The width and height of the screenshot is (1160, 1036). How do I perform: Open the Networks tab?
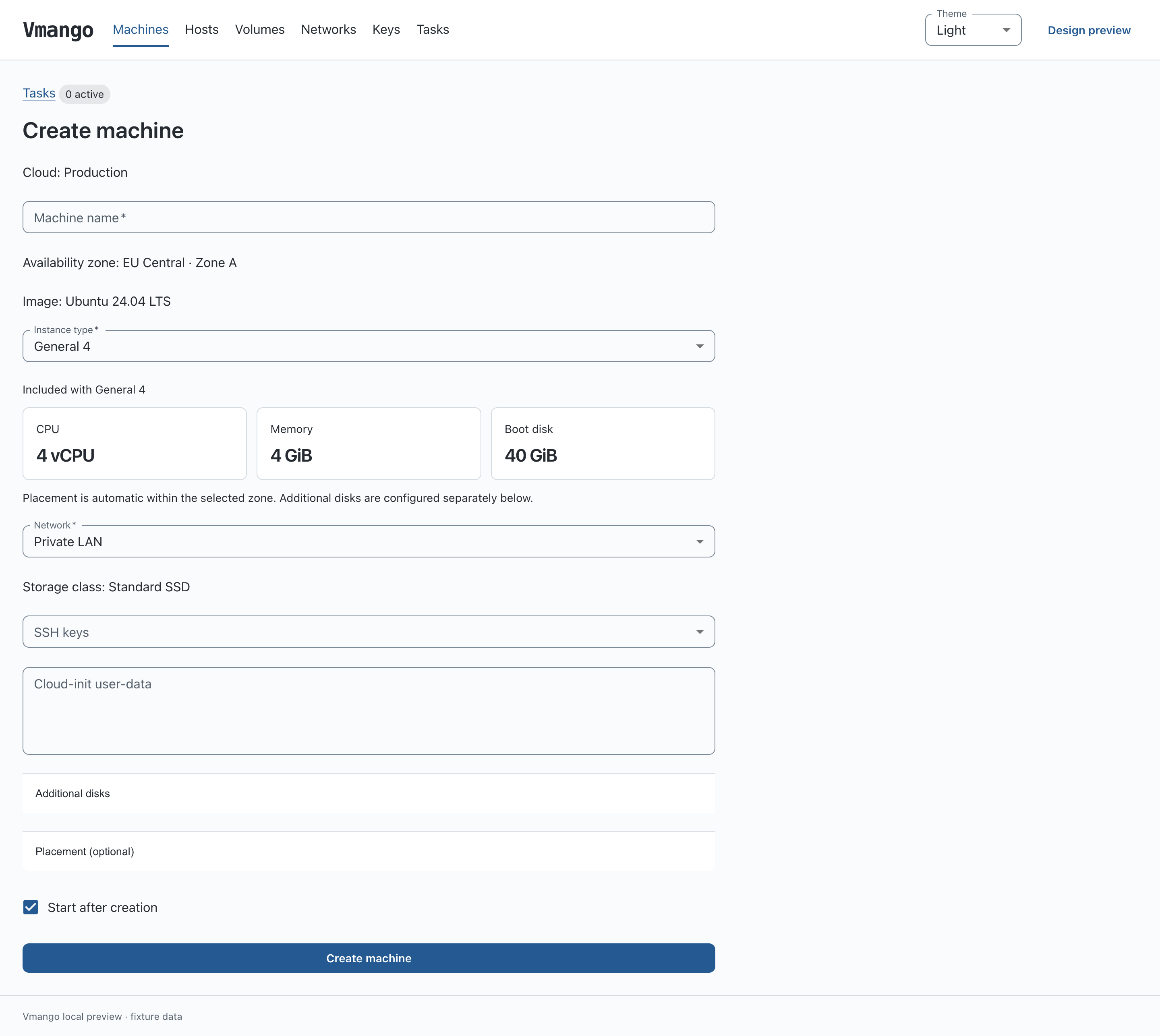click(328, 29)
